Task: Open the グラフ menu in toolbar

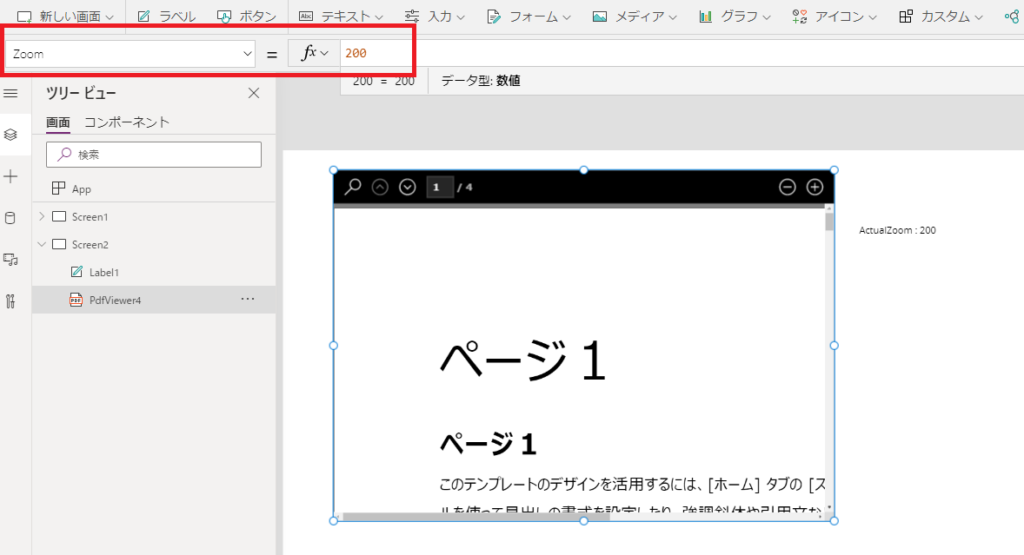Action: 735,16
